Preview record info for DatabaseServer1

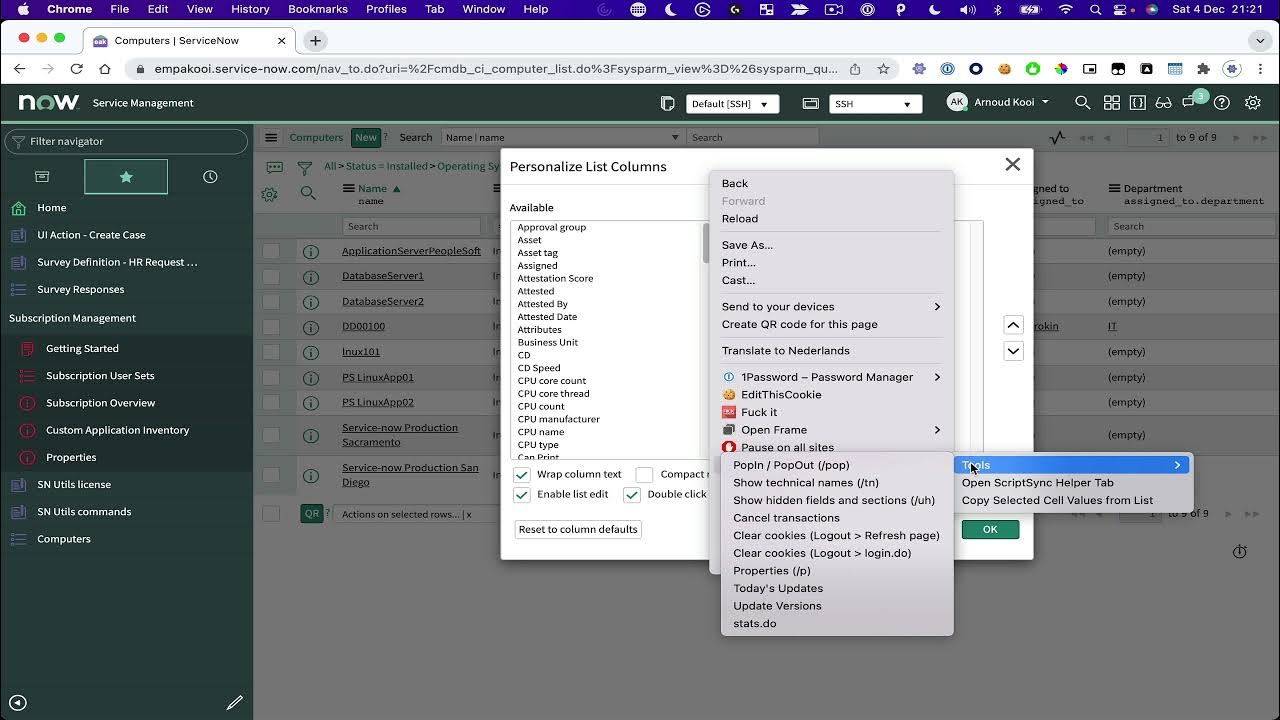[311, 276]
